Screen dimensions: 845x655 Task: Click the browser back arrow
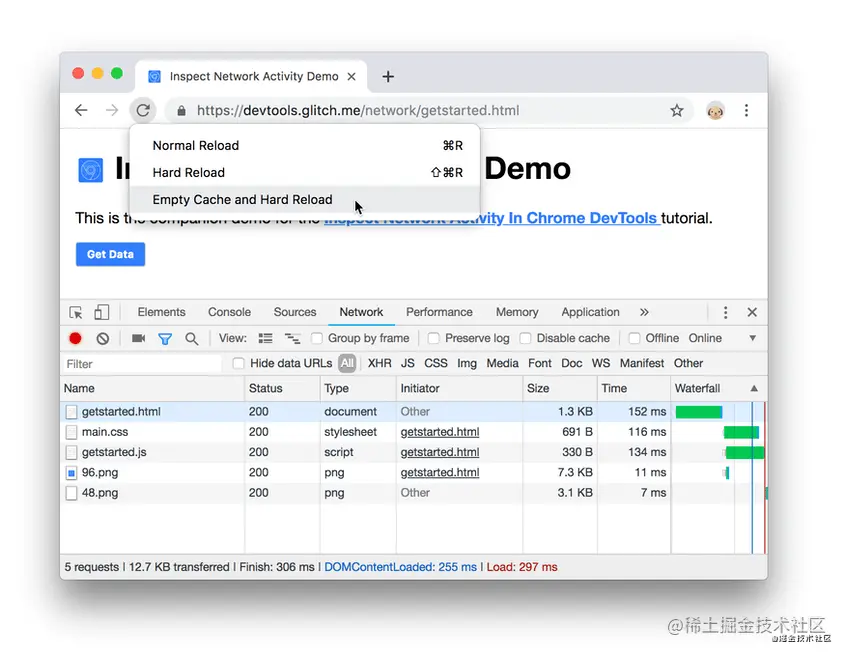(81, 111)
